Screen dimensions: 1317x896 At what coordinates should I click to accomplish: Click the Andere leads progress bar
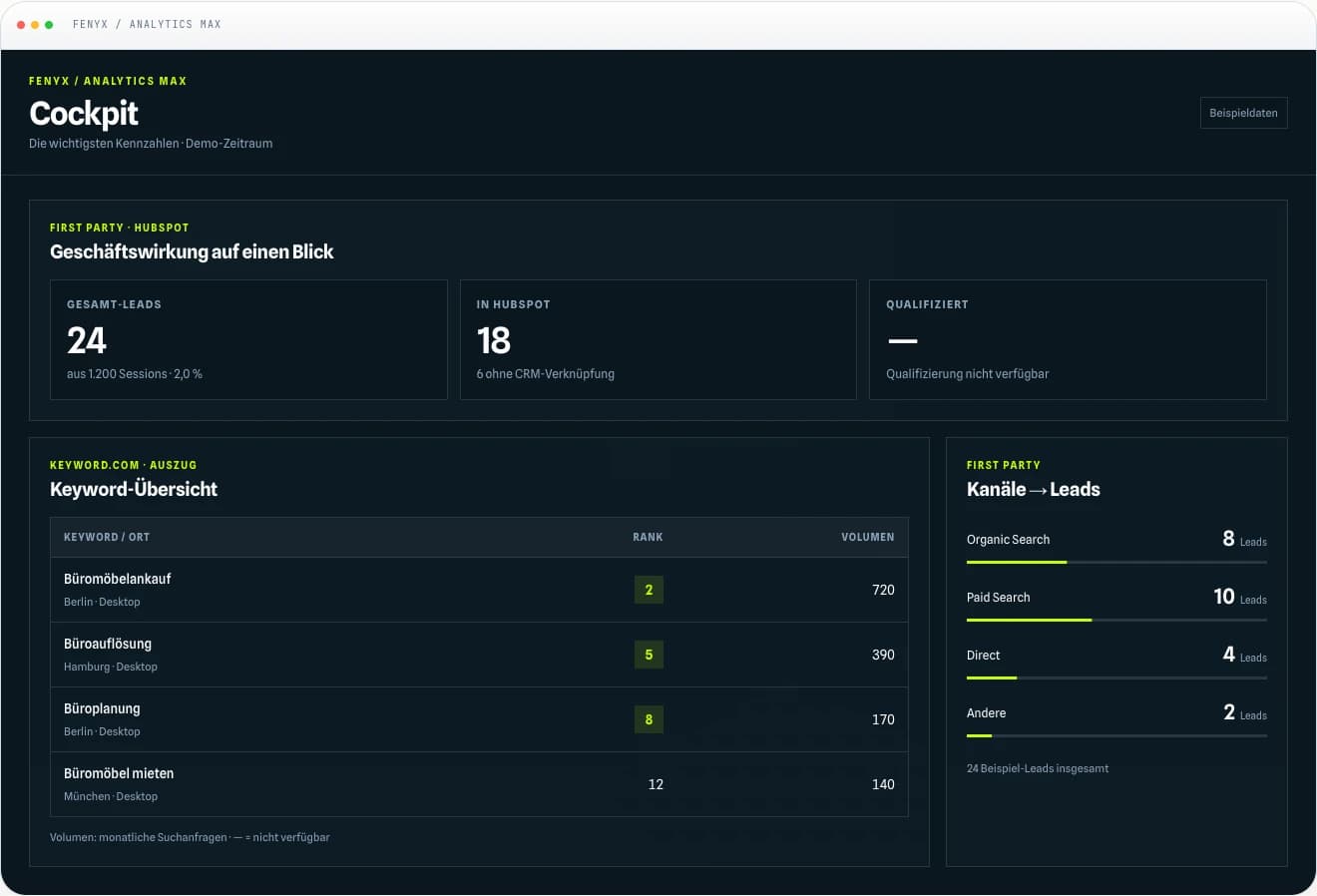[x=1116, y=736]
